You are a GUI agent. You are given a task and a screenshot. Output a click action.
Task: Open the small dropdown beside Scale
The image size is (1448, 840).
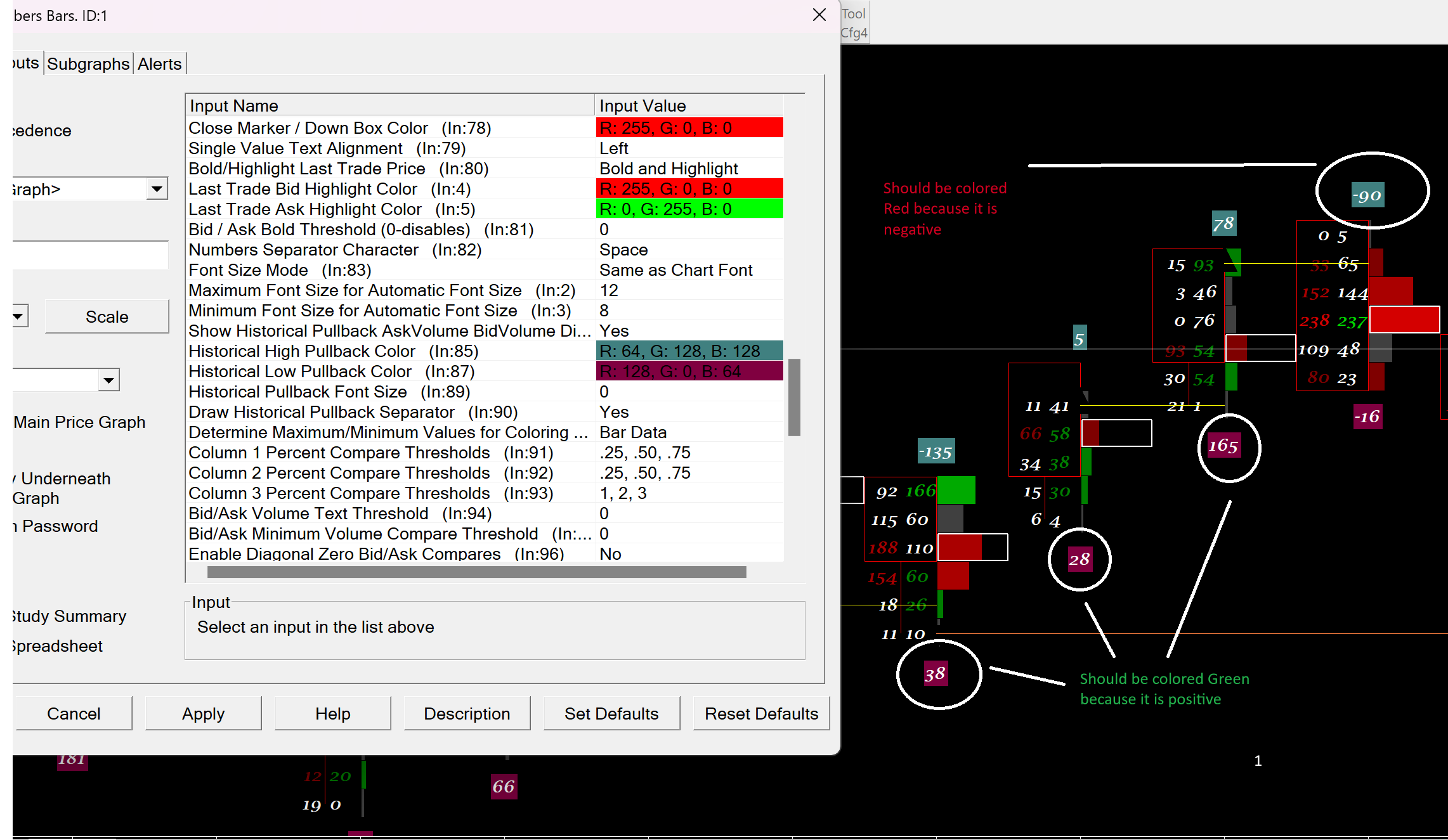[19, 316]
